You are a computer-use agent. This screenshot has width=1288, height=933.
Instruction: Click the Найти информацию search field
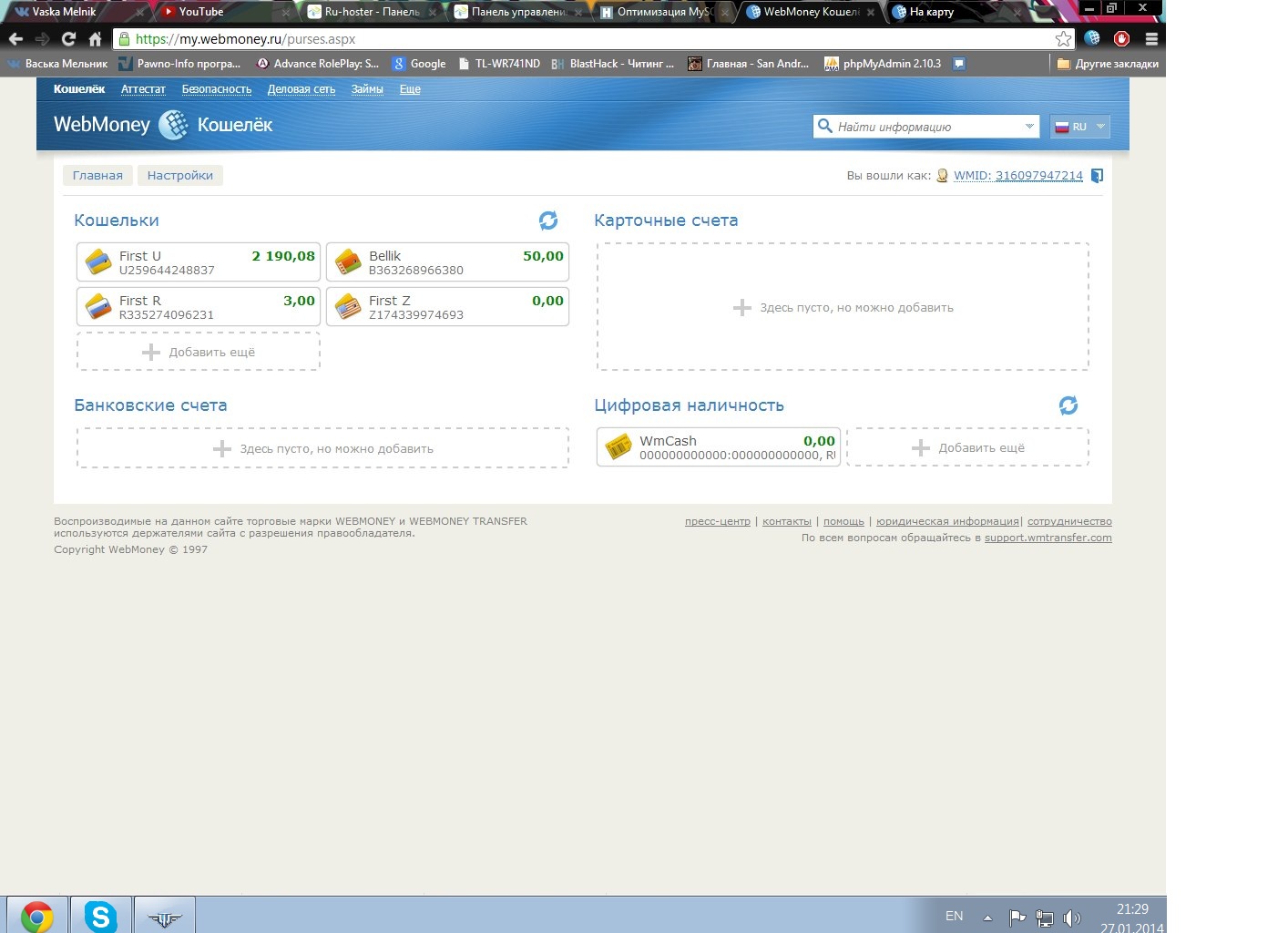[926, 127]
